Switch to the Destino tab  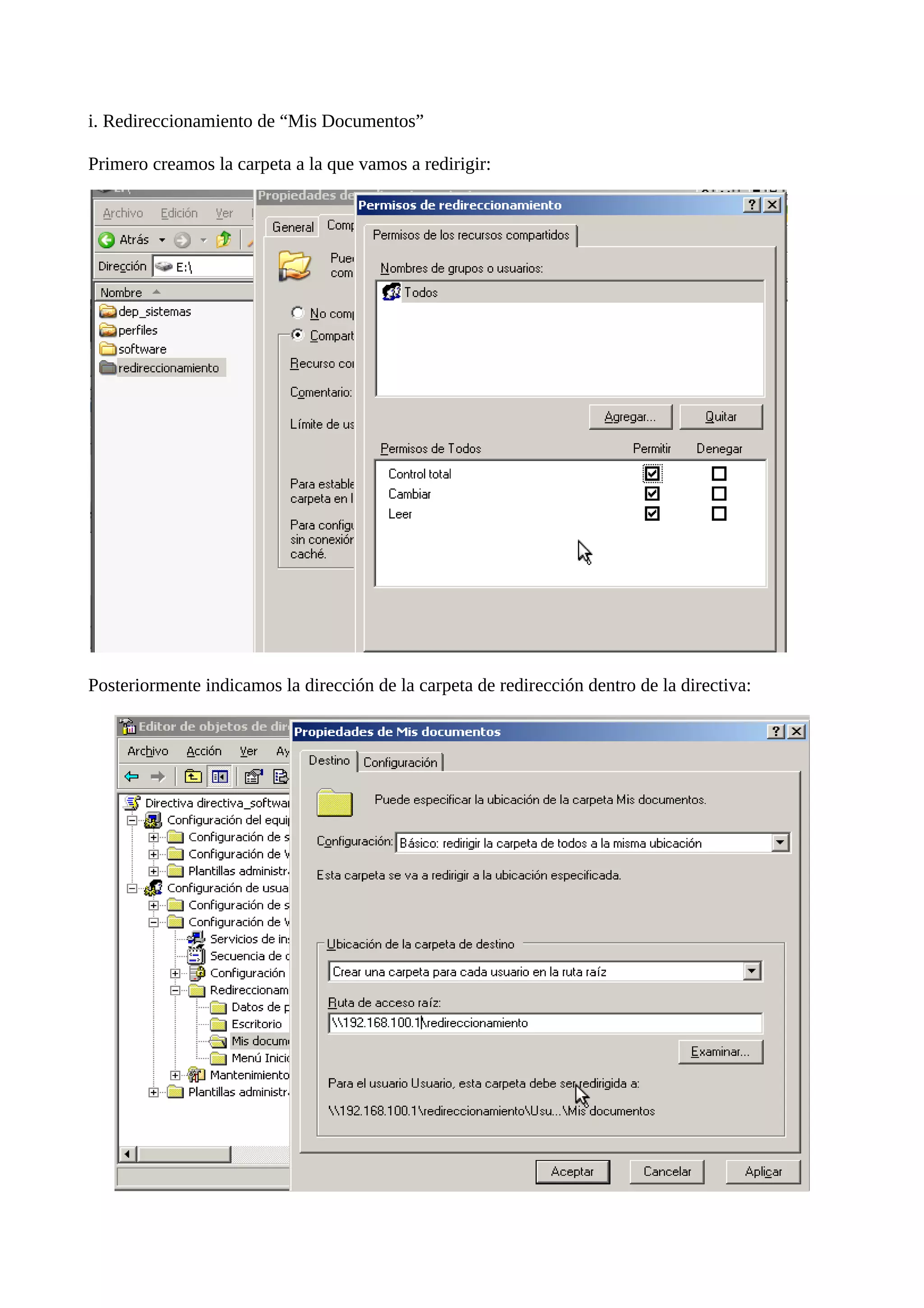point(329,761)
